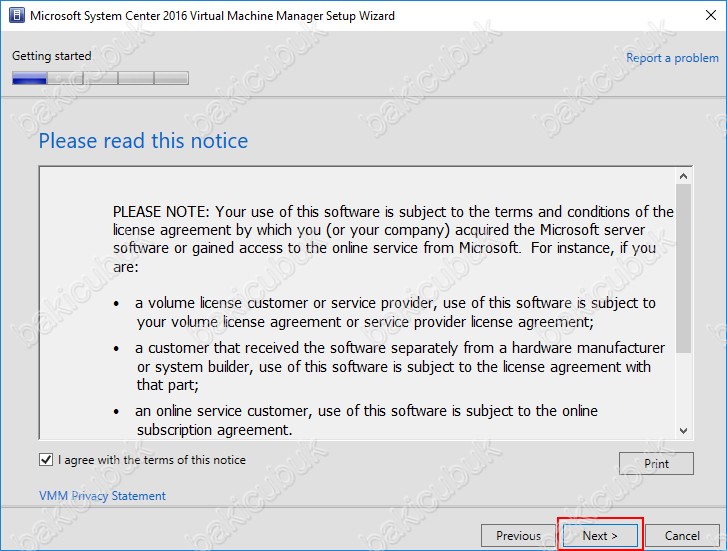Click the "Getting started" stage label
This screenshot has height=551, width=727.
51,56
